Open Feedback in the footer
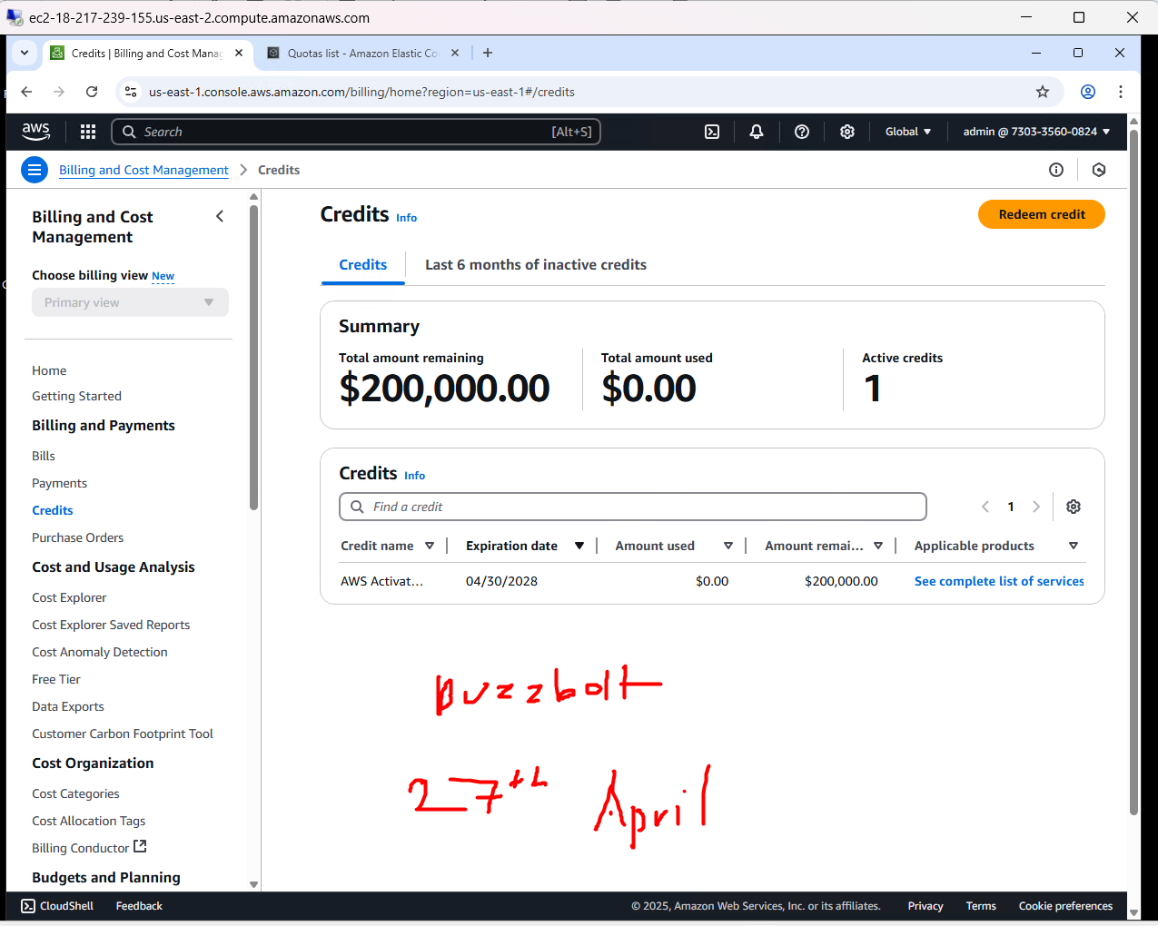Screen dimensions: 1158x926 (x=139, y=906)
